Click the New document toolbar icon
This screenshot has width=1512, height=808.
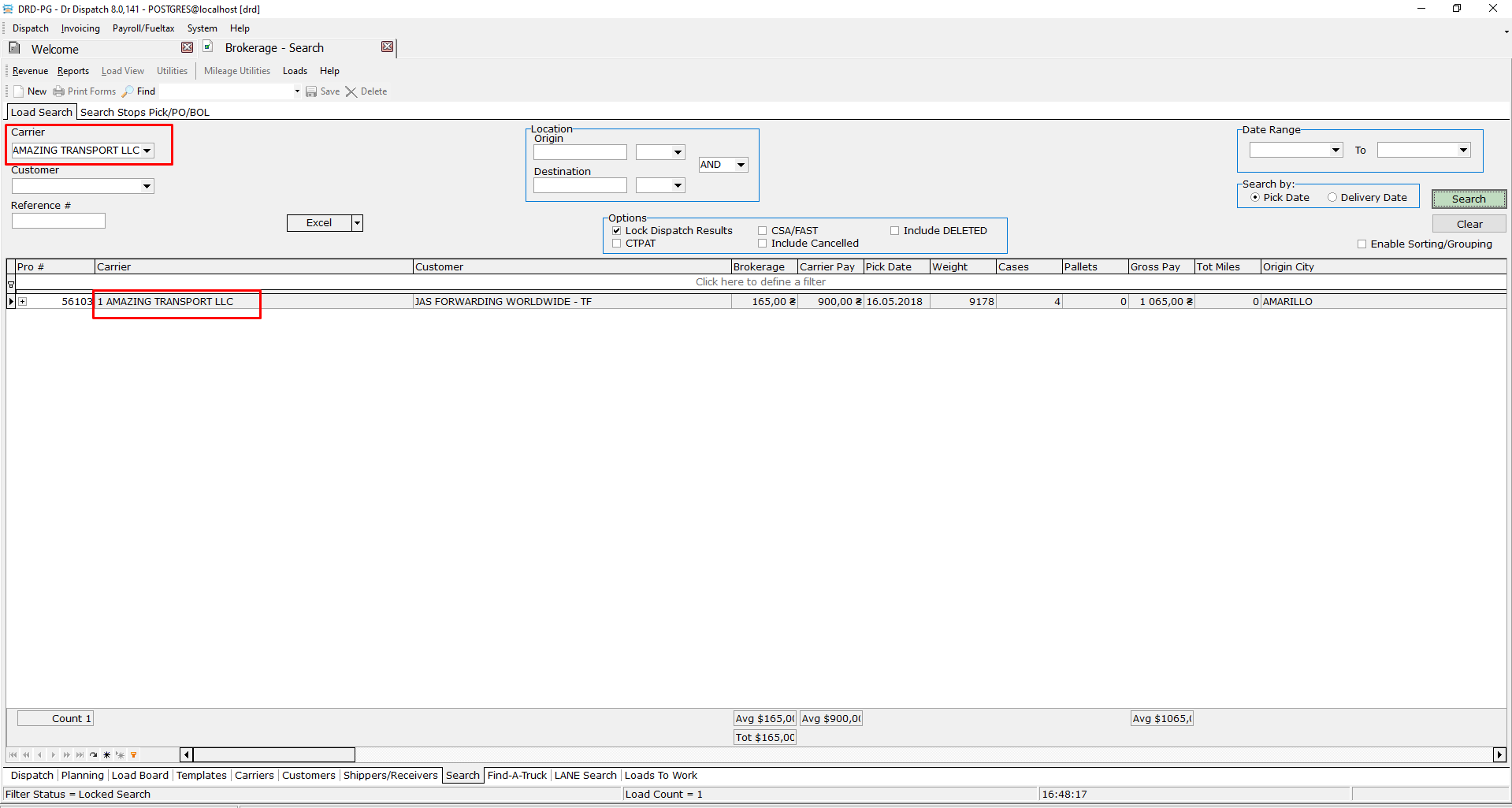point(19,91)
